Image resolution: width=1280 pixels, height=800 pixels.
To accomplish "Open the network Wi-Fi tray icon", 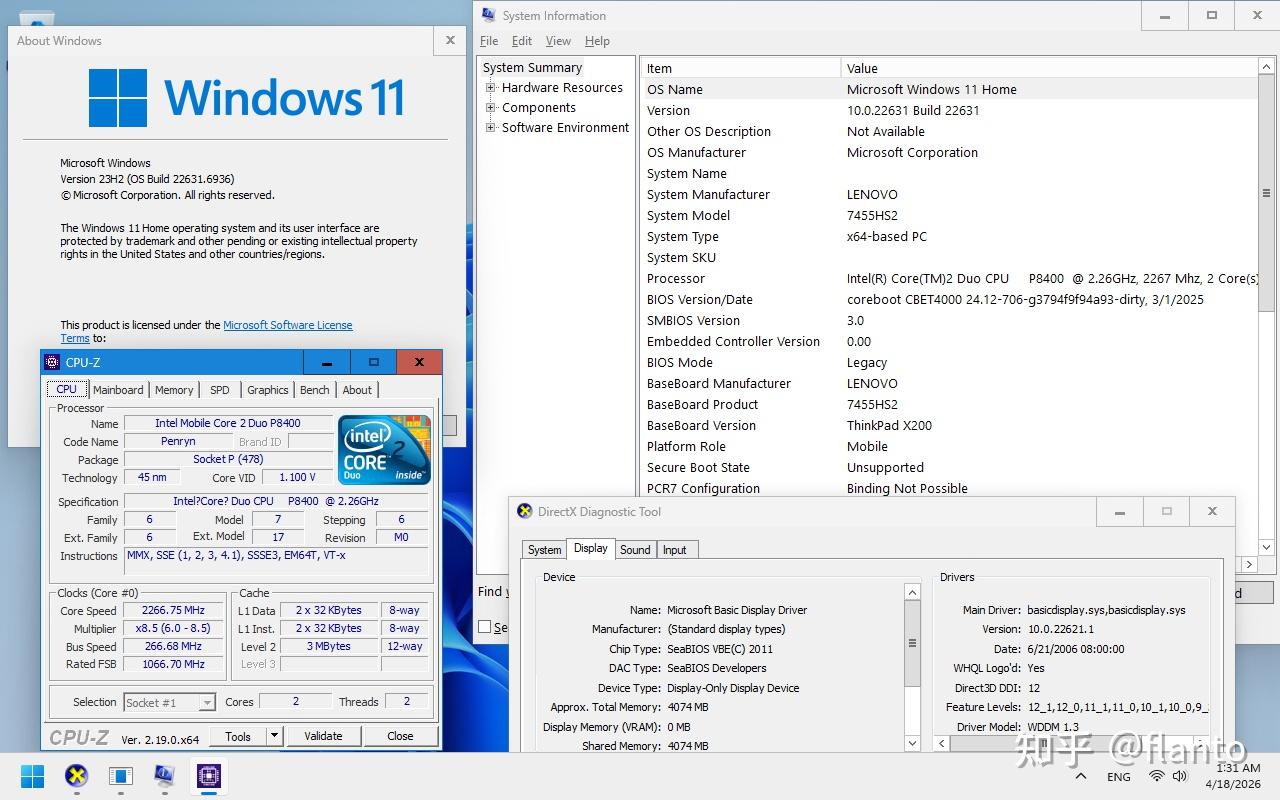I will click(1157, 776).
